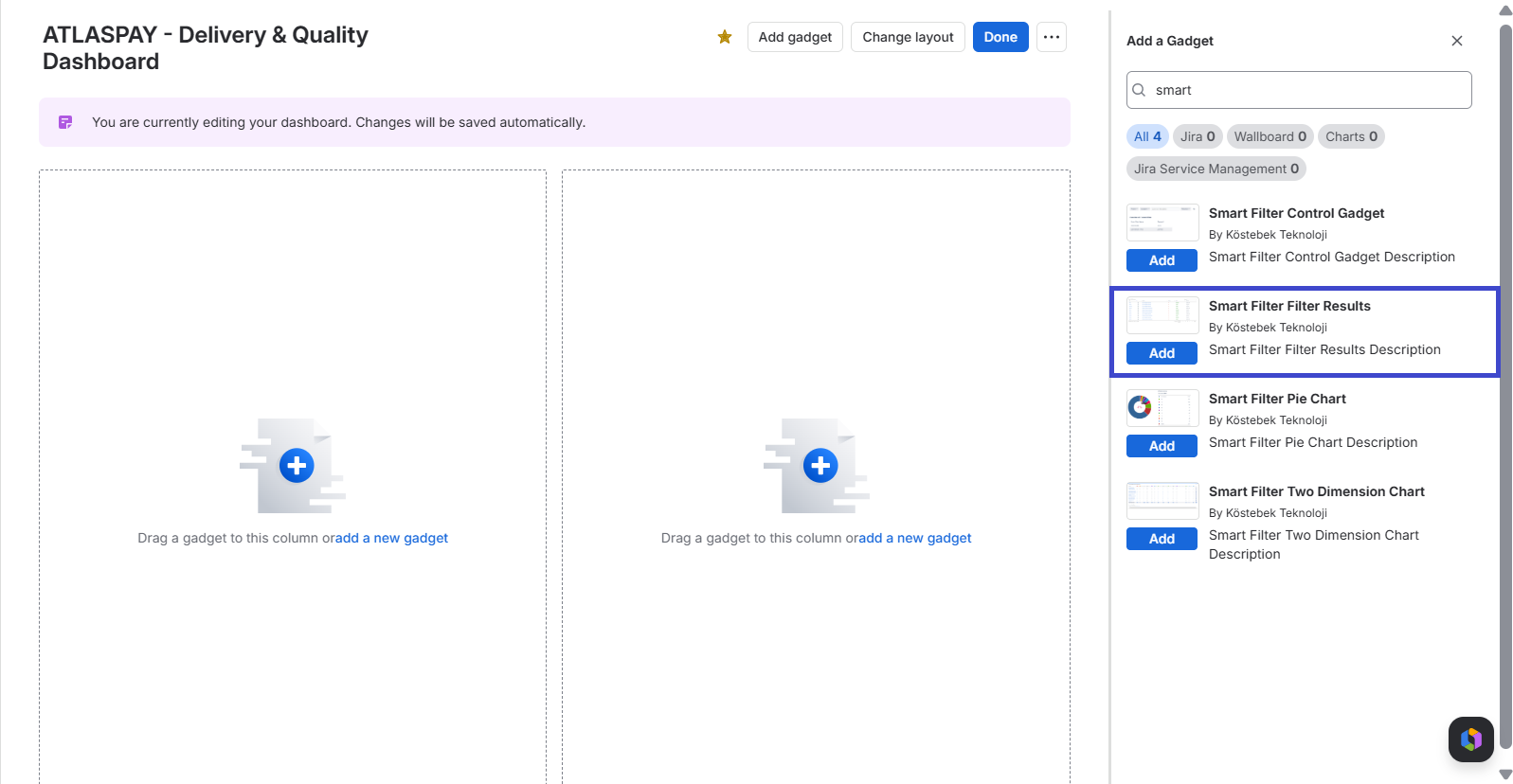Screen dimensions: 1513x784
Task: Filter gadgets by Charts category
Action: pyautogui.click(x=1351, y=136)
